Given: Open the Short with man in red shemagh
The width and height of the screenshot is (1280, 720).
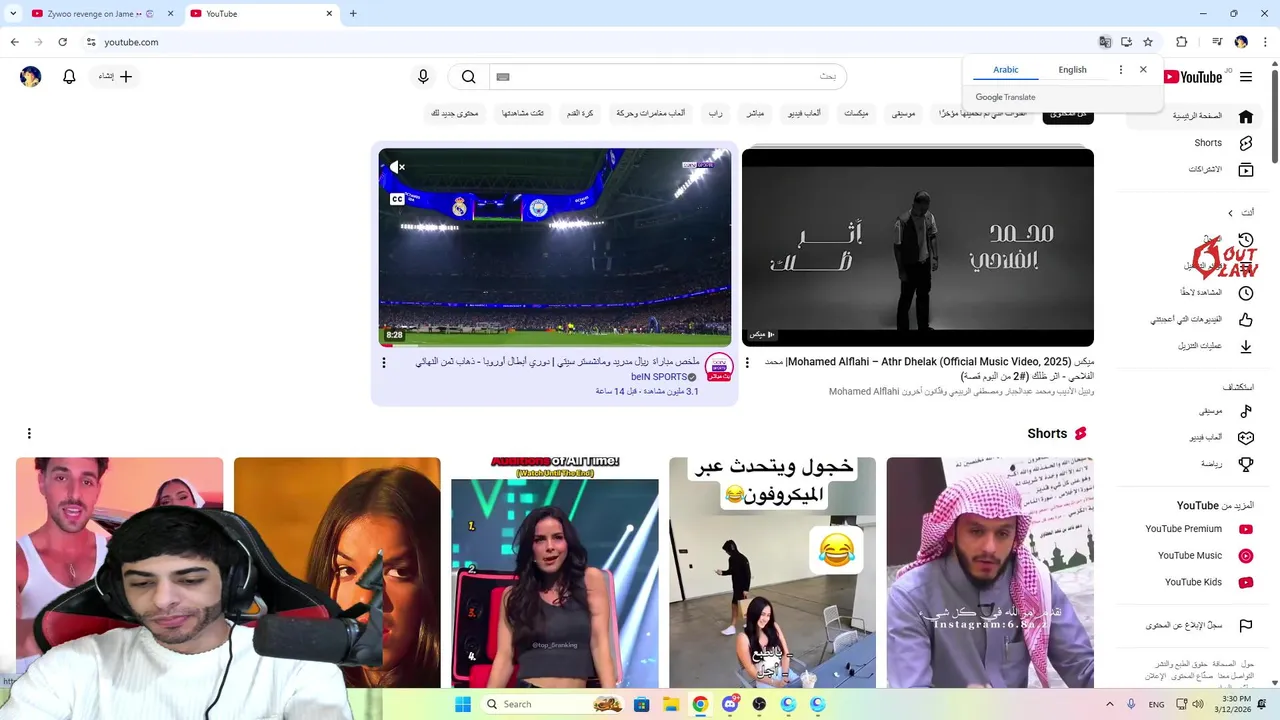Looking at the screenshot, I should tap(990, 573).
